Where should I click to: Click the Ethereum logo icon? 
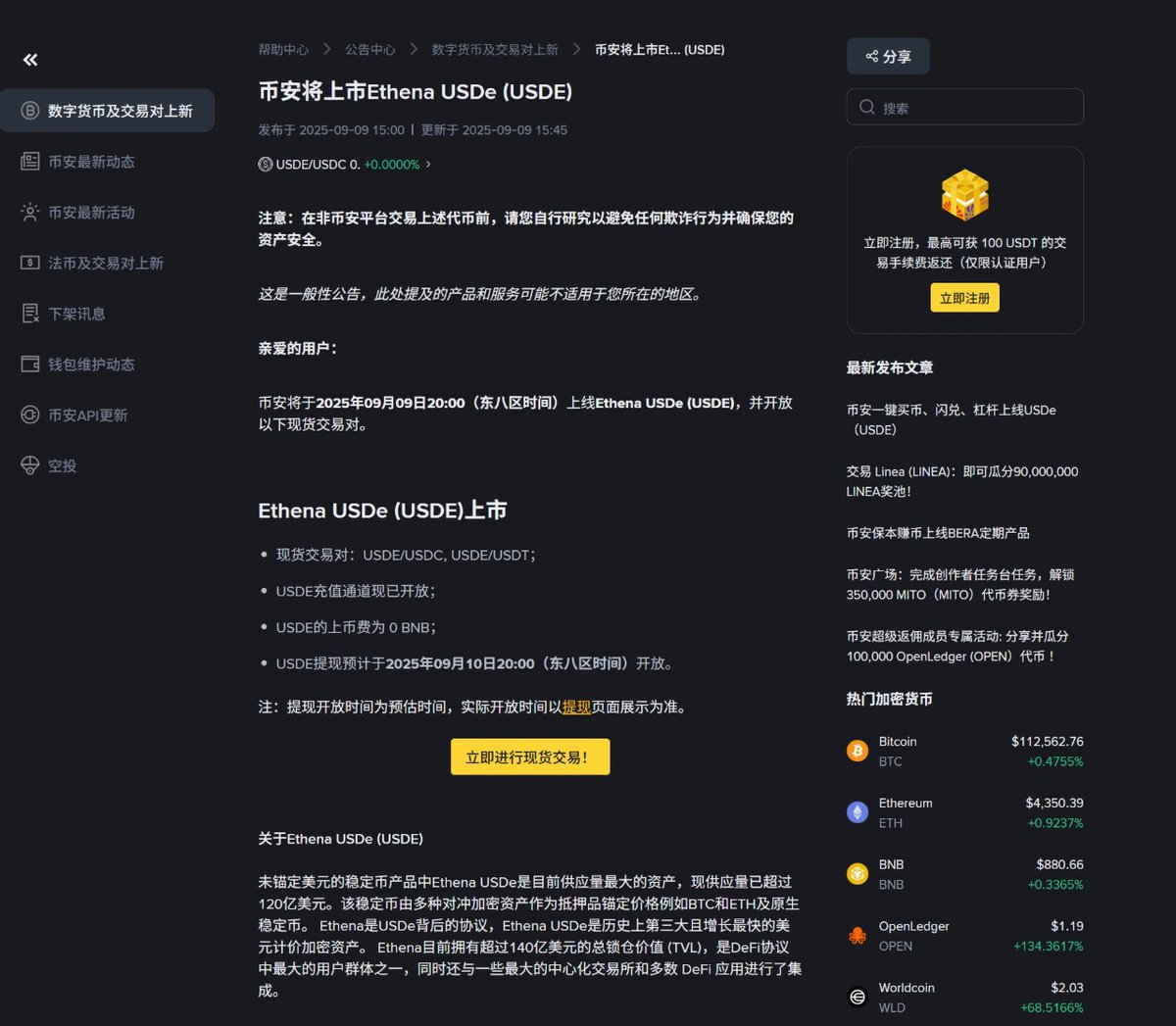tap(857, 812)
